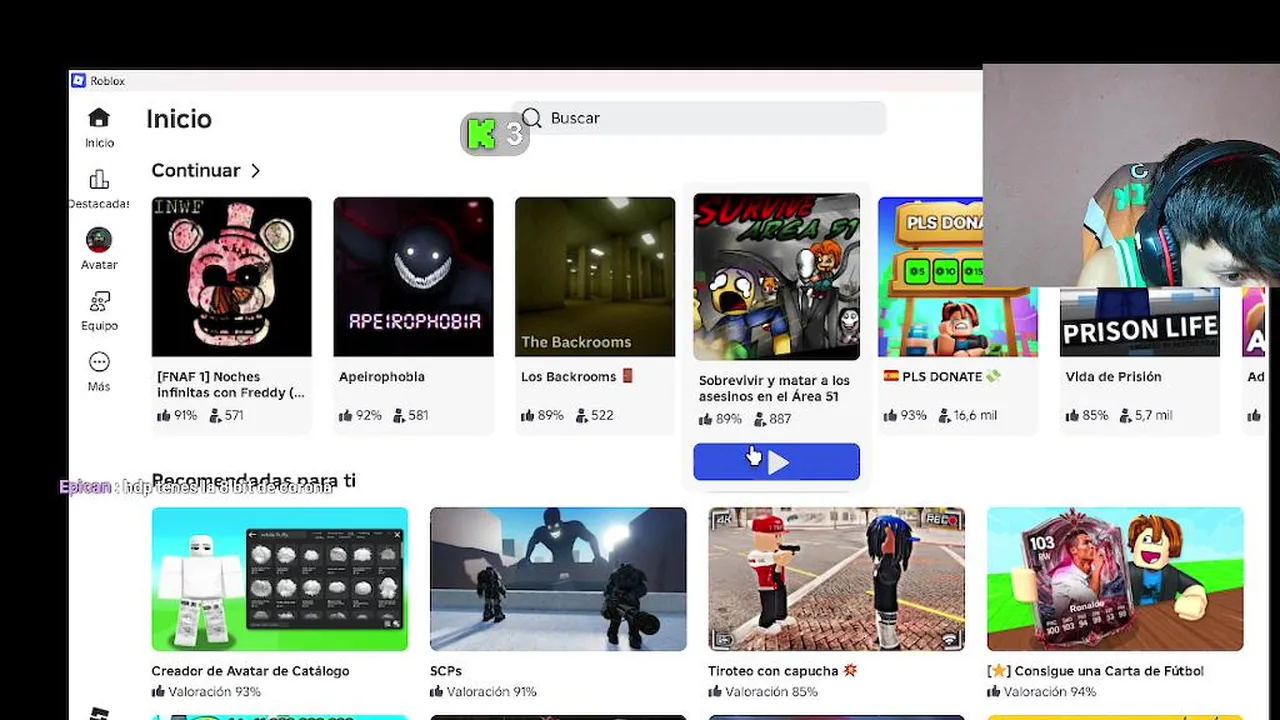
Task: Click Valoración 91% under SCPs
Action: [x=484, y=692]
